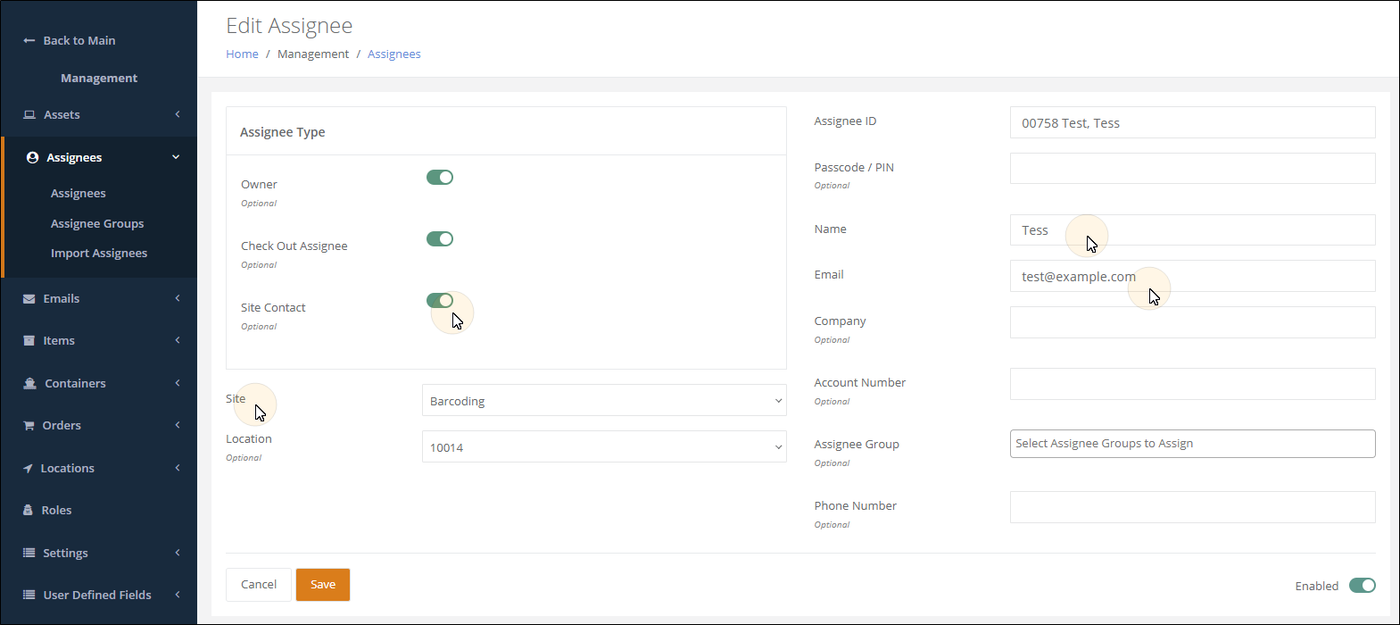Expand the Locations menu chevron

(177, 469)
